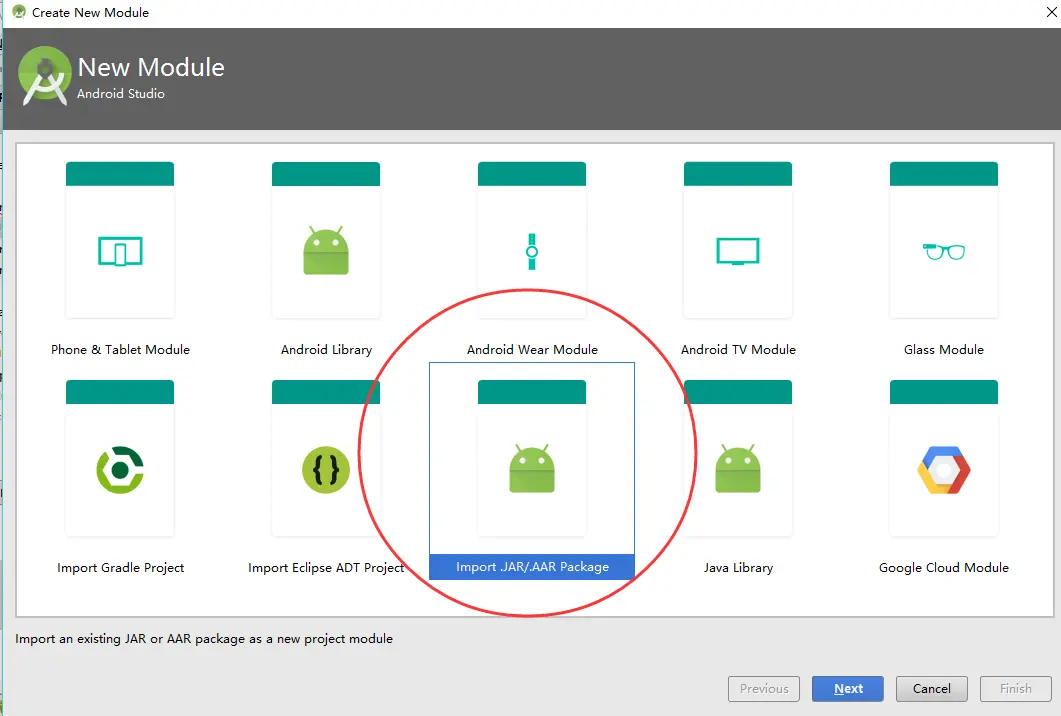
Task: Click the 'Import Eclipse ADT Project' label
Action: (x=326, y=567)
